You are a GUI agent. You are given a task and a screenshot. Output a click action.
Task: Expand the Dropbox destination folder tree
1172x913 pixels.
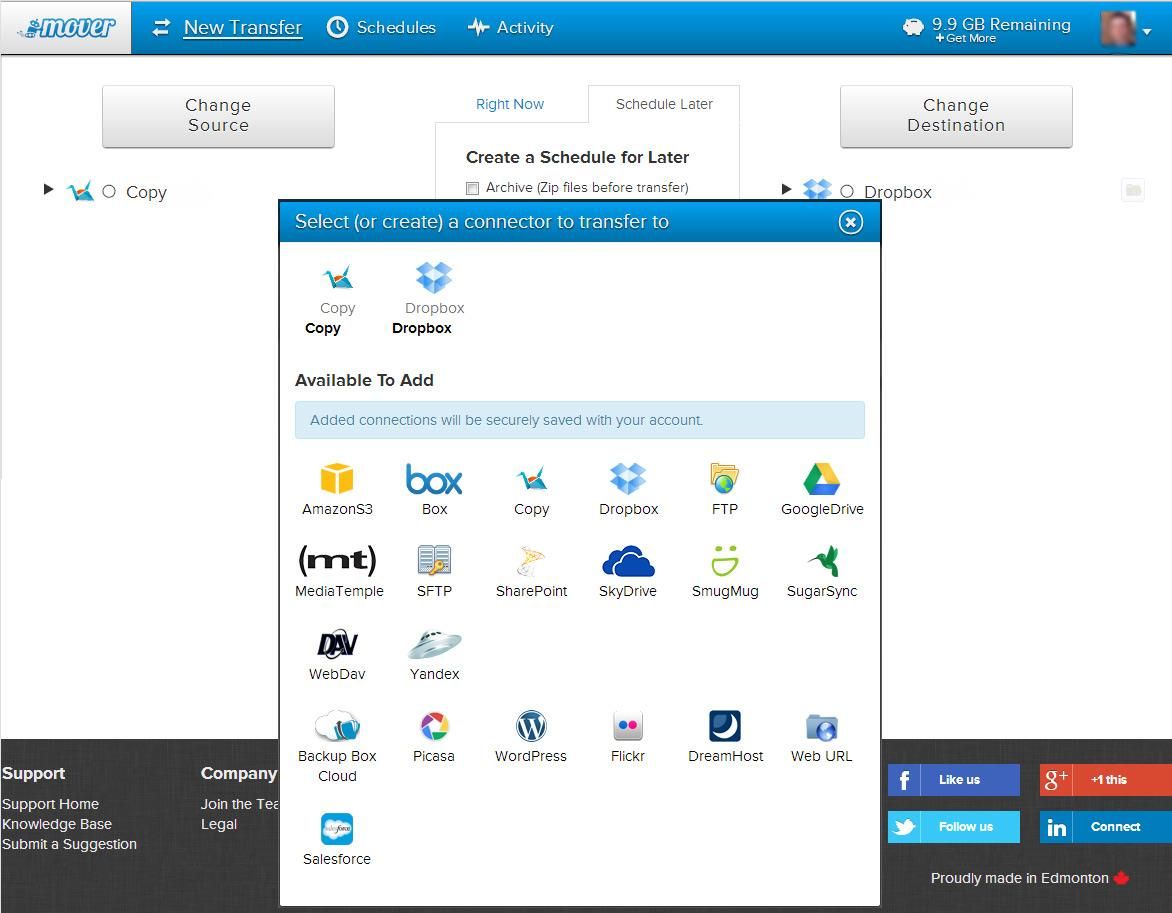(x=786, y=189)
